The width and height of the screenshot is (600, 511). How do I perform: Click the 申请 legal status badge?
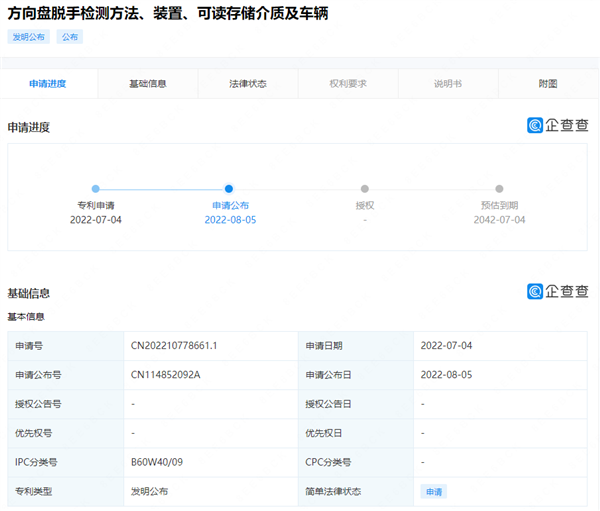point(434,491)
